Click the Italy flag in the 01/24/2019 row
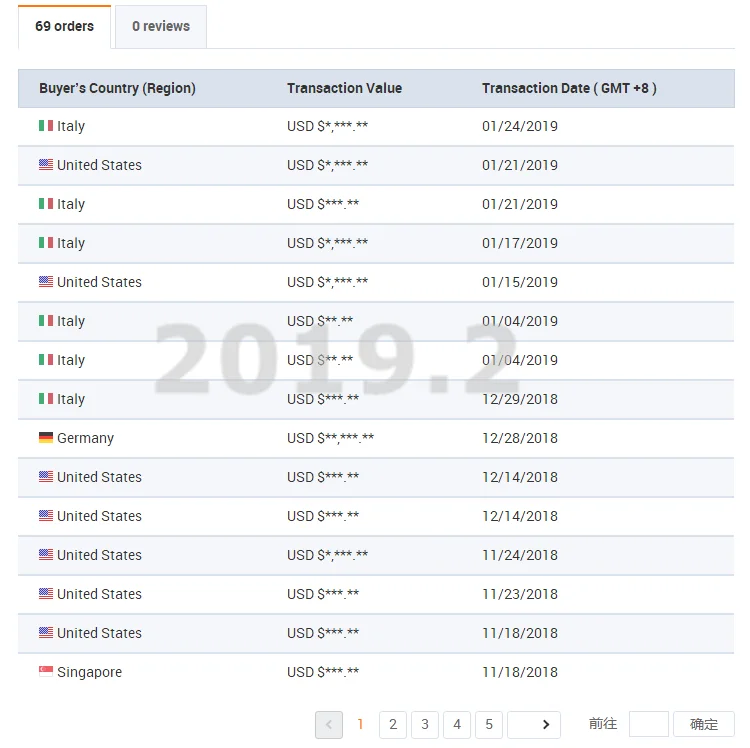This screenshot has width=750, height=748. [x=46, y=126]
